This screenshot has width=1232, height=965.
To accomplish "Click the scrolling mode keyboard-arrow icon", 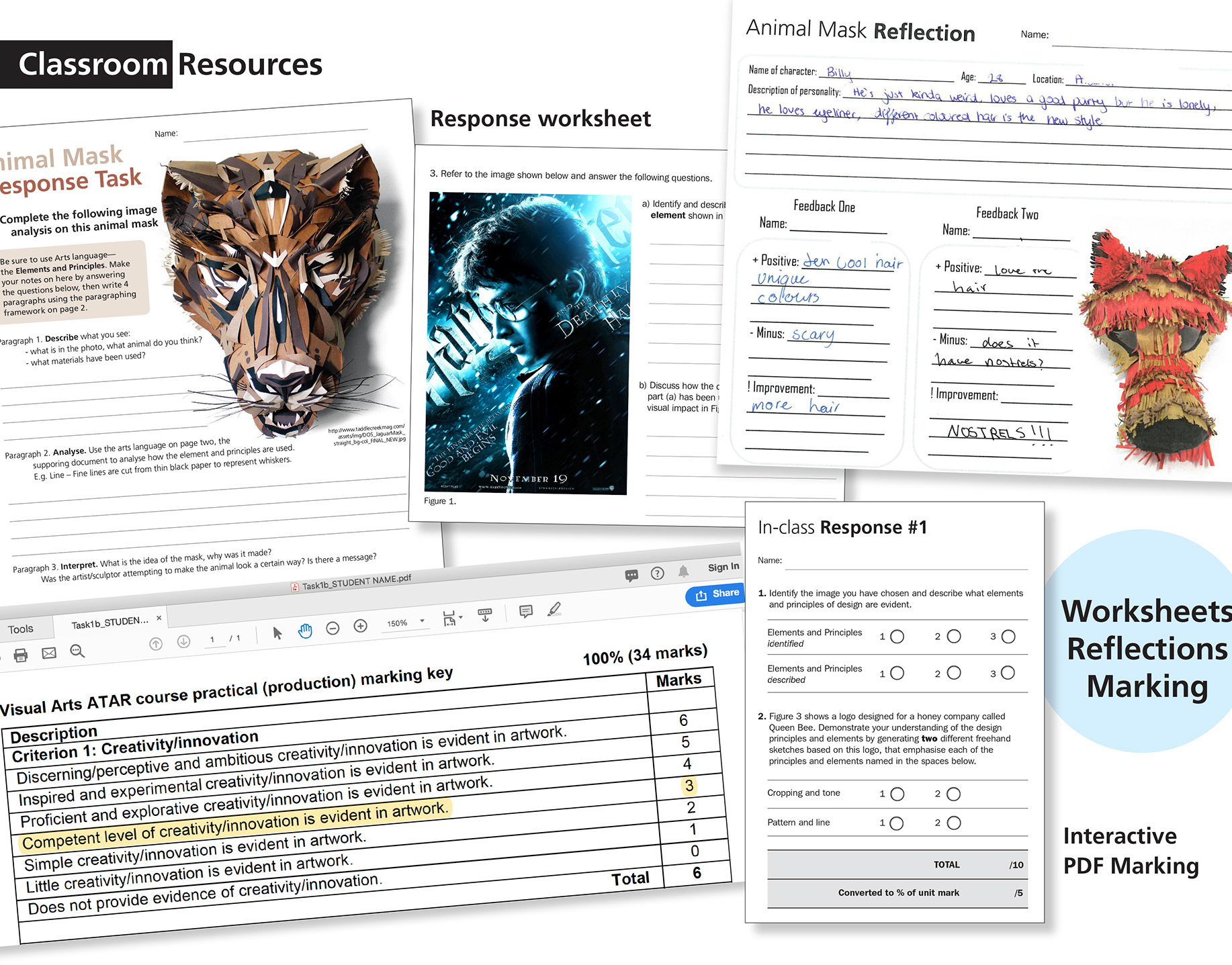I will 485,614.
